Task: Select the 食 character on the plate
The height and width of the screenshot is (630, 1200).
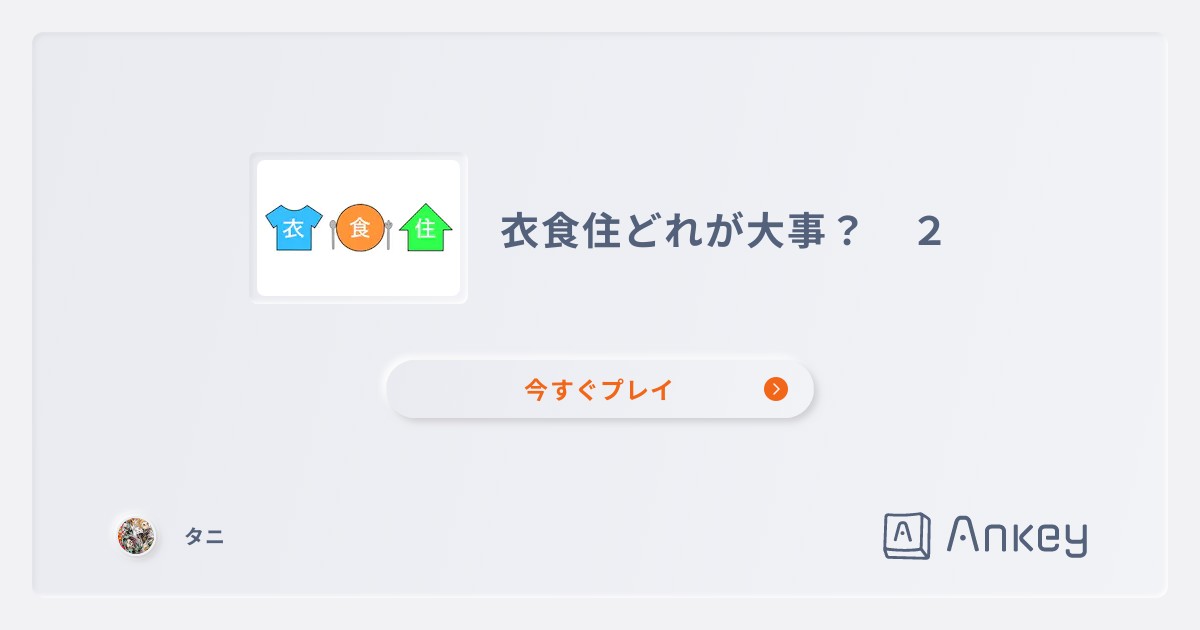Action: click(360, 228)
